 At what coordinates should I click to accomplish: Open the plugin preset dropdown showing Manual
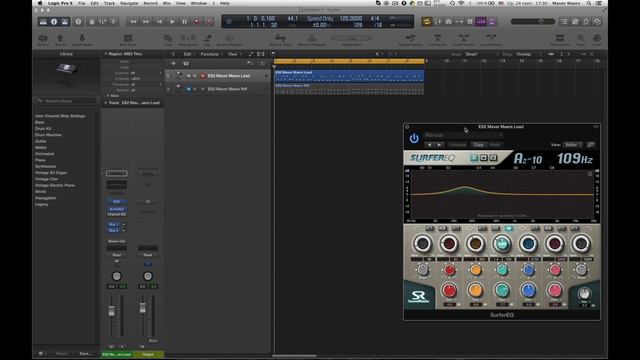point(464,135)
